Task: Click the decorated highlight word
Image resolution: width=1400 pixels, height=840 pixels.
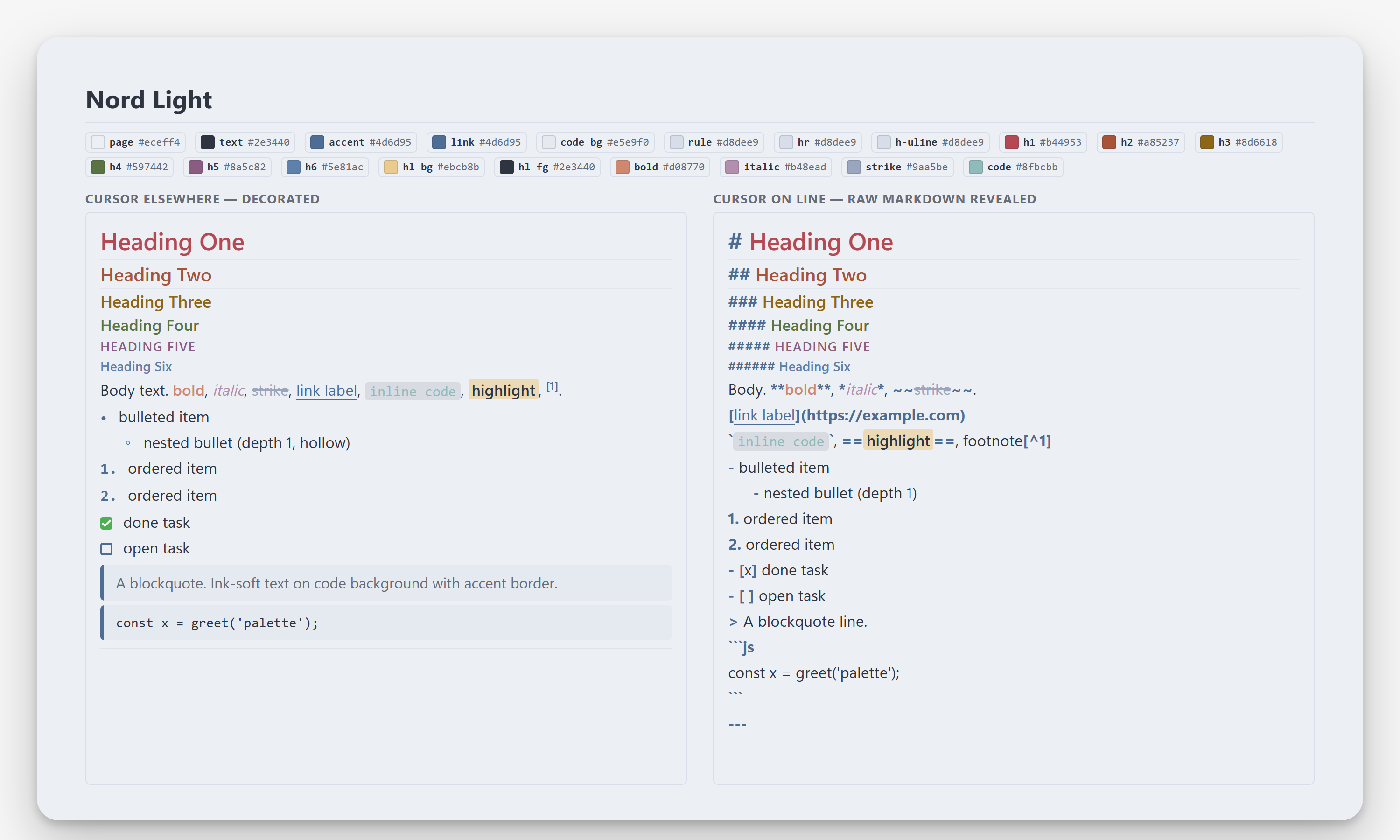Action: [503, 391]
